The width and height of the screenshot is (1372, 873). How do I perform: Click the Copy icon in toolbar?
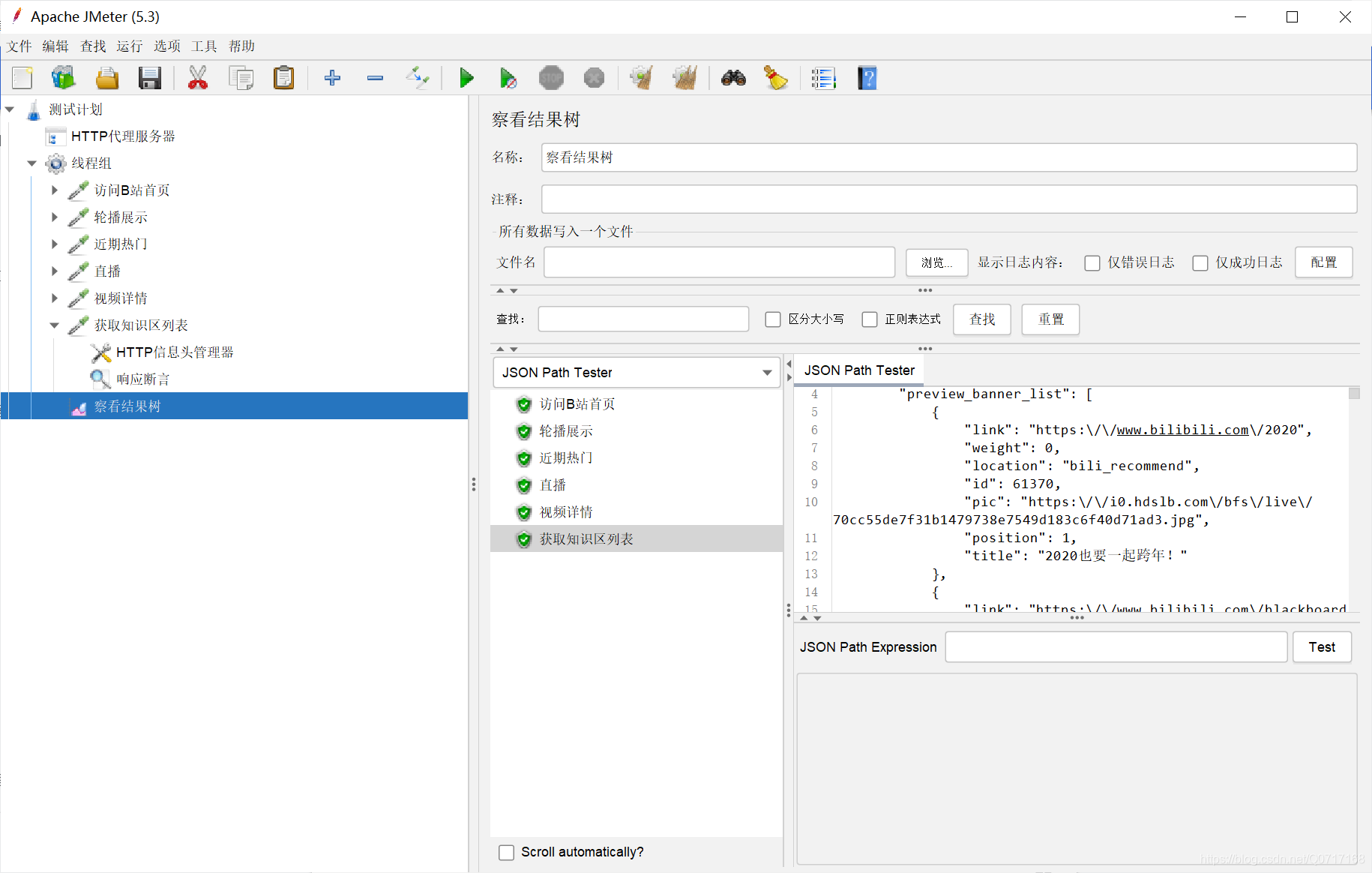click(241, 78)
